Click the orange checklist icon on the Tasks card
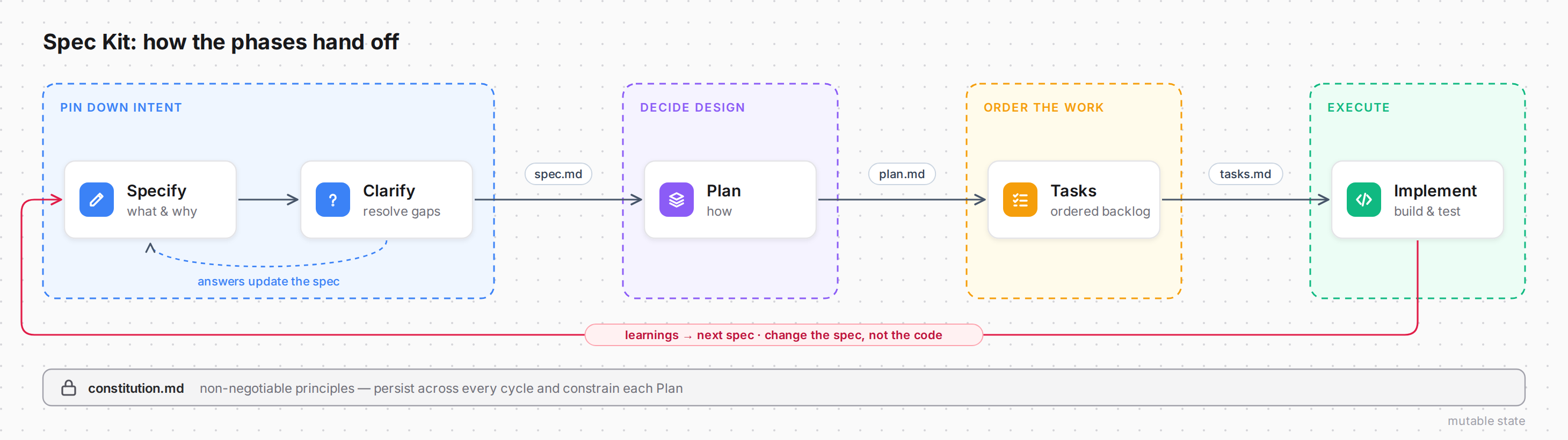The image size is (1568, 440). click(x=1020, y=200)
